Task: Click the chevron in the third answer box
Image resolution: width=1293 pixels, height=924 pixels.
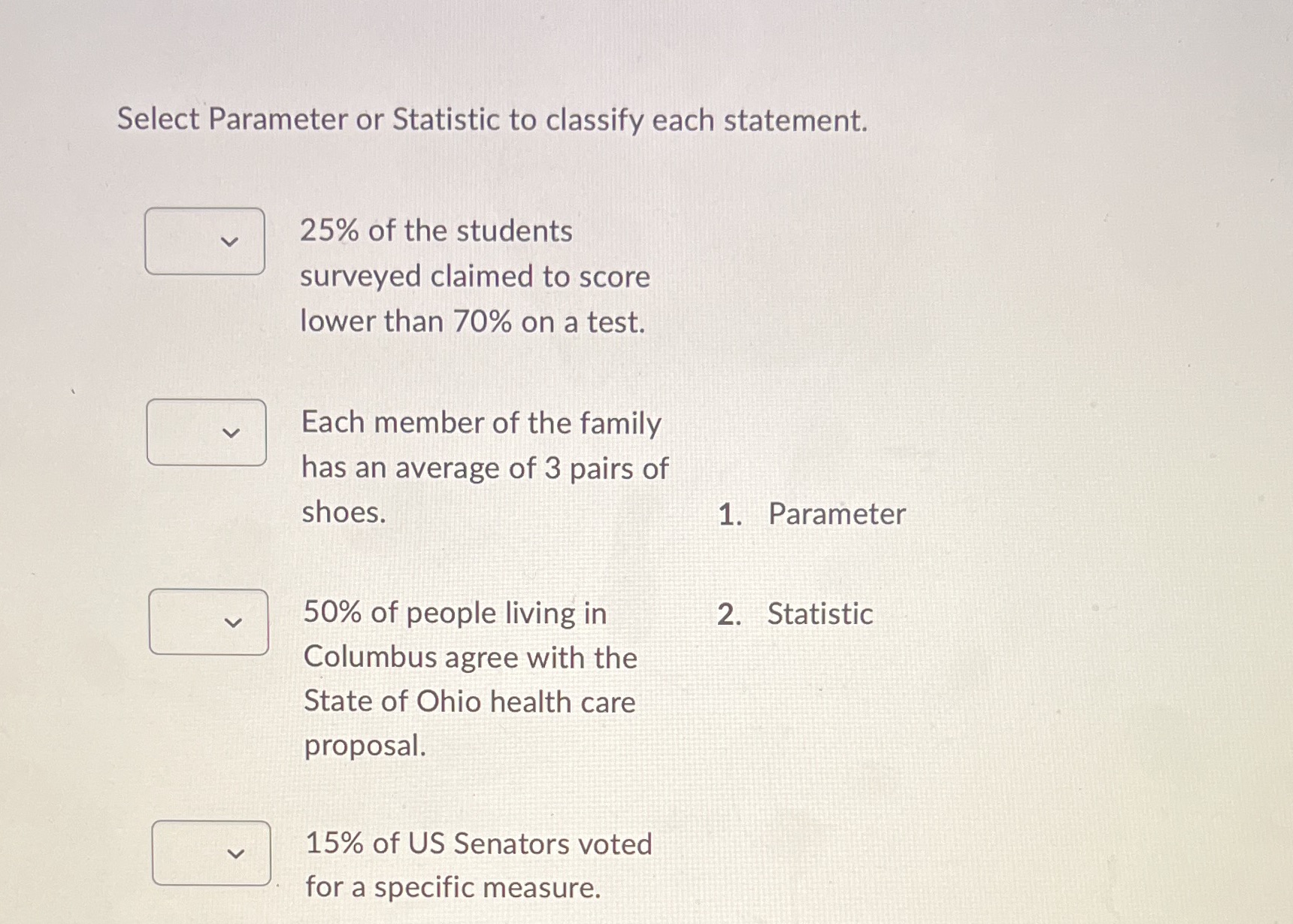Action: click(234, 623)
